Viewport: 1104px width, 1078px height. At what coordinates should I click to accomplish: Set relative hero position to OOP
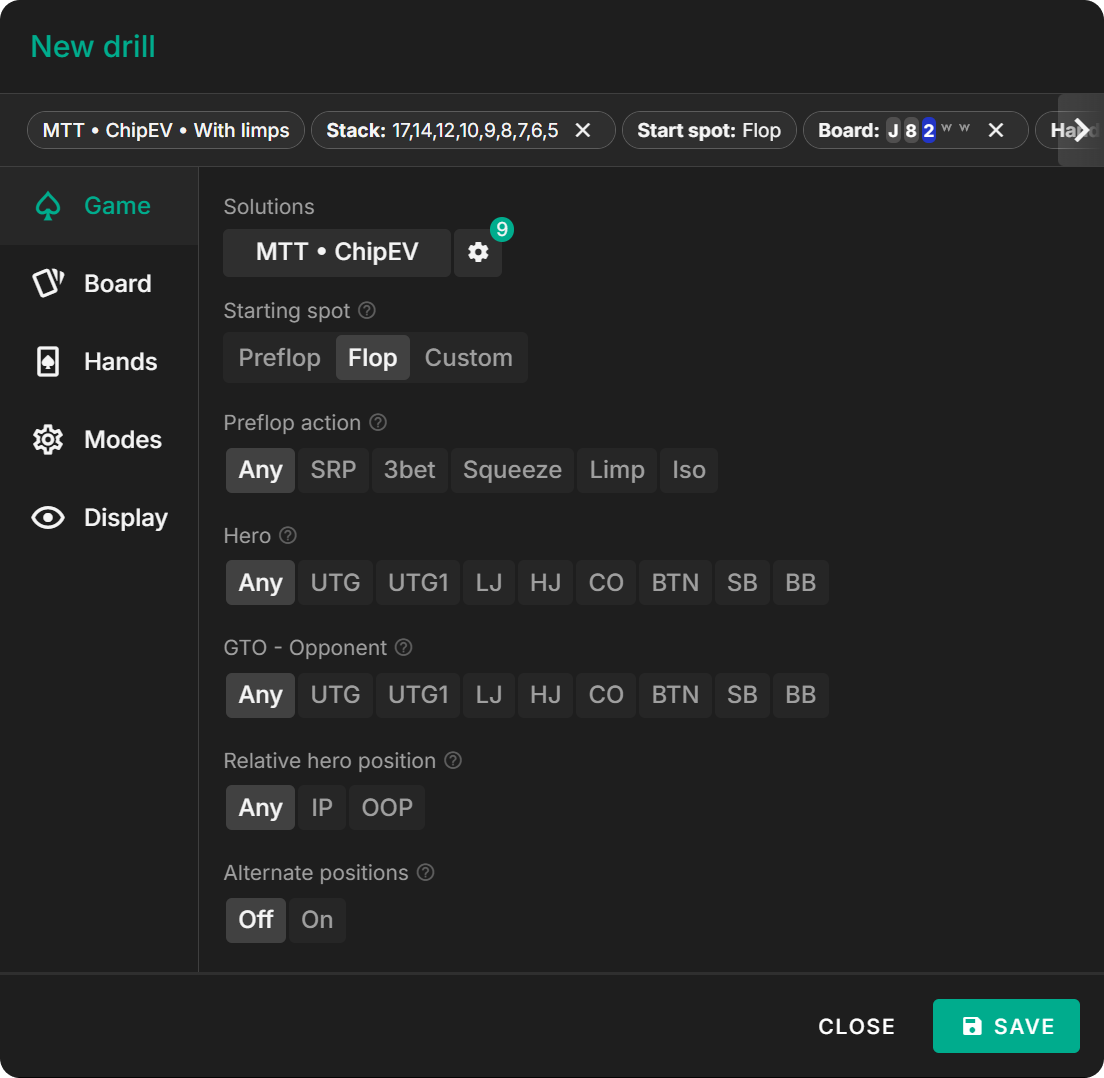tap(387, 808)
